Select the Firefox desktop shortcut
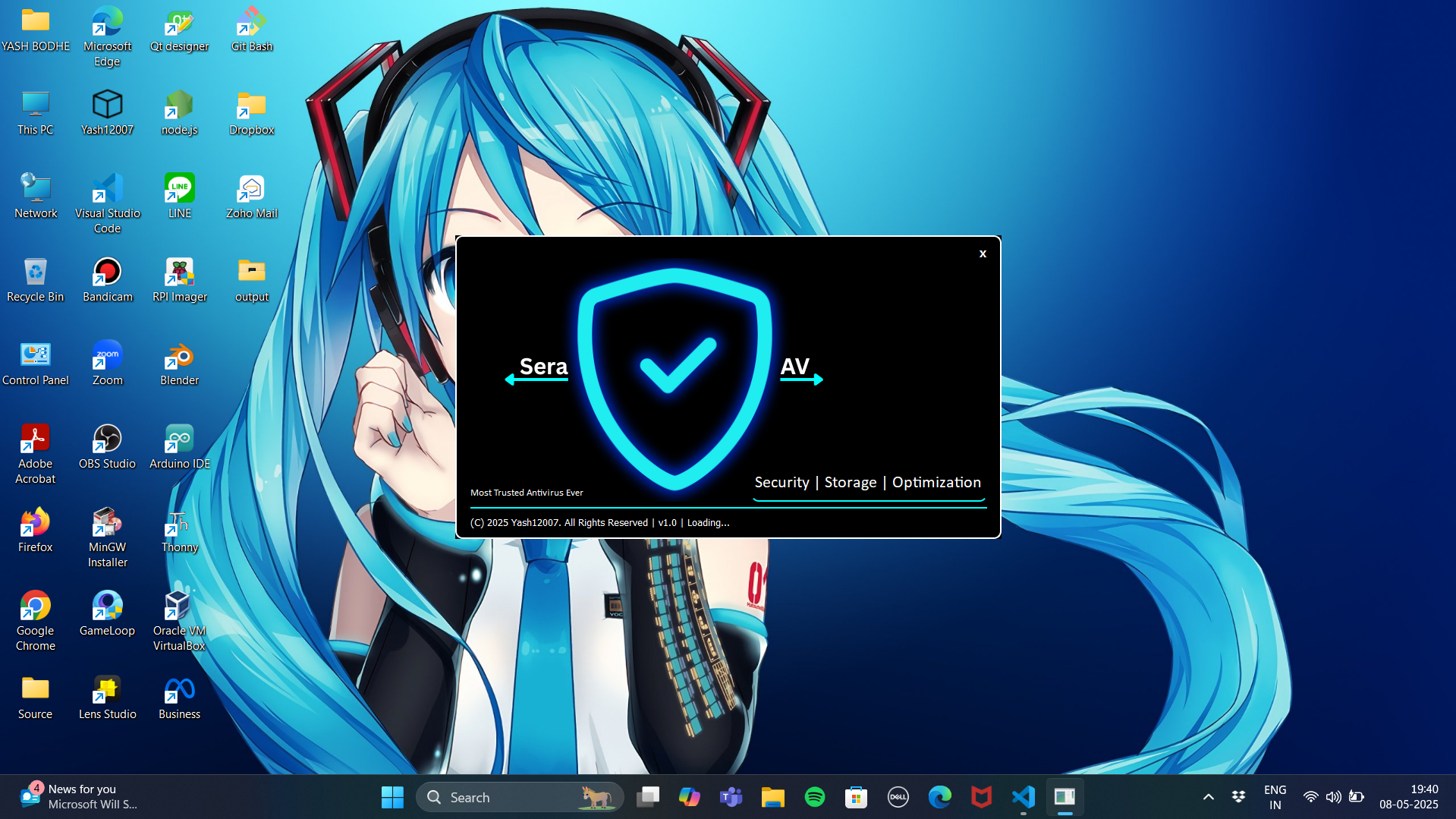The height and width of the screenshot is (819, 1456). pyautogui.click(x=35, y=531)
